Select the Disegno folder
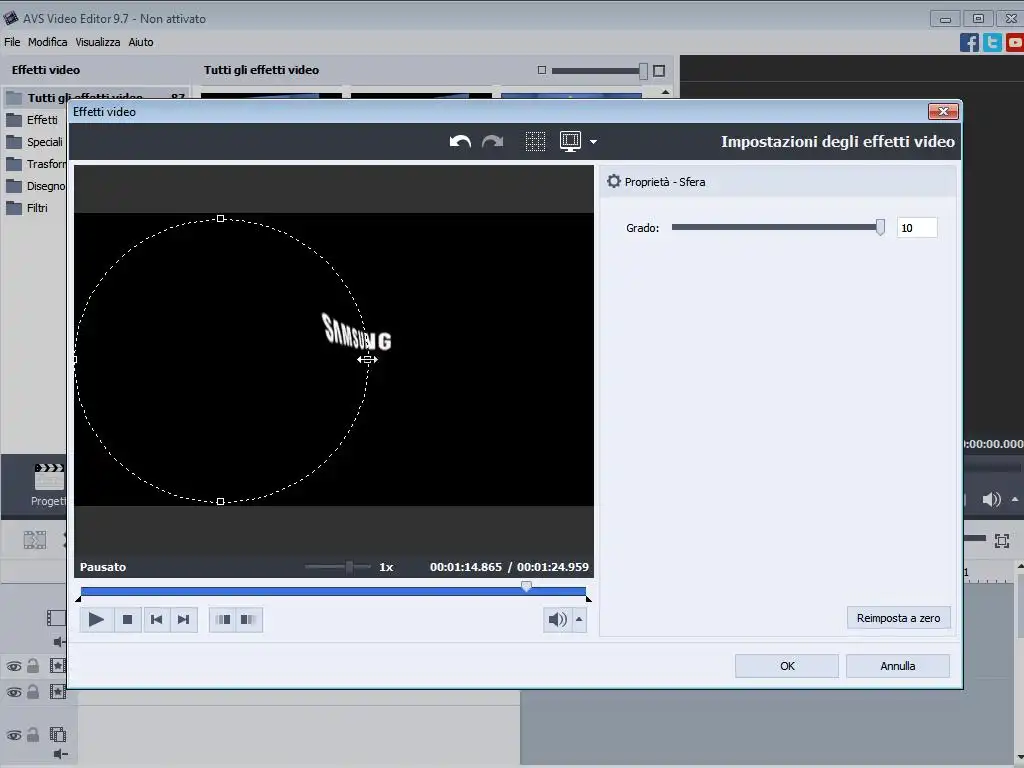This screenshot has width=1024, height=768. click(x=35, y=186)
